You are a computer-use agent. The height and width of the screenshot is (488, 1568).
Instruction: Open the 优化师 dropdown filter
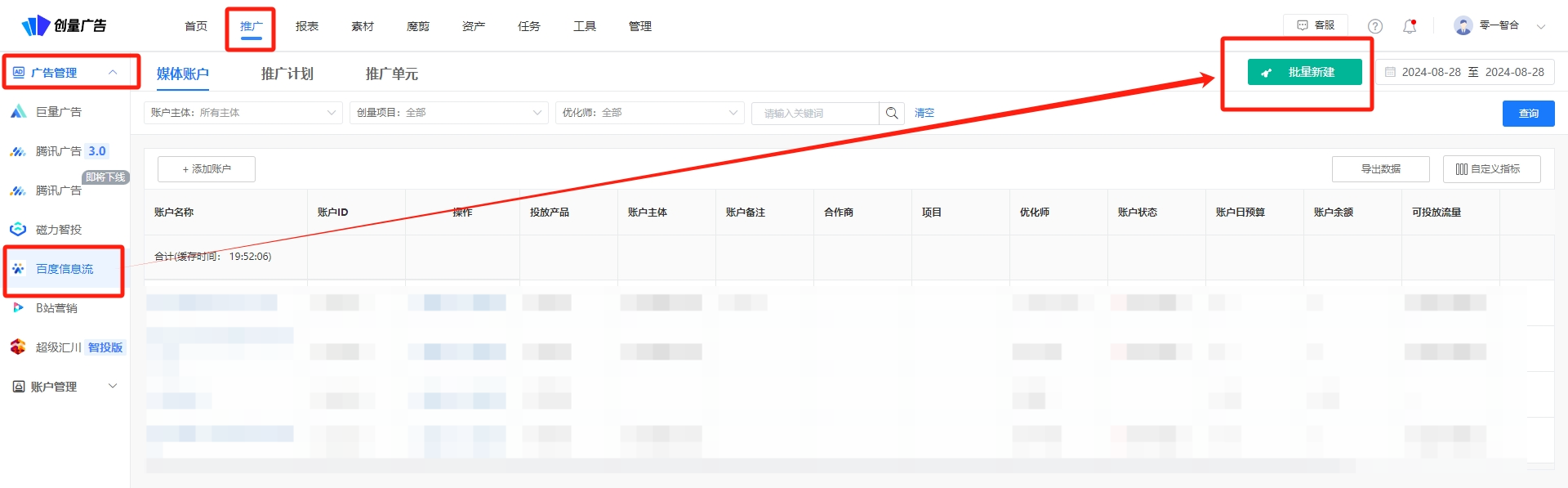coord(649,113)
